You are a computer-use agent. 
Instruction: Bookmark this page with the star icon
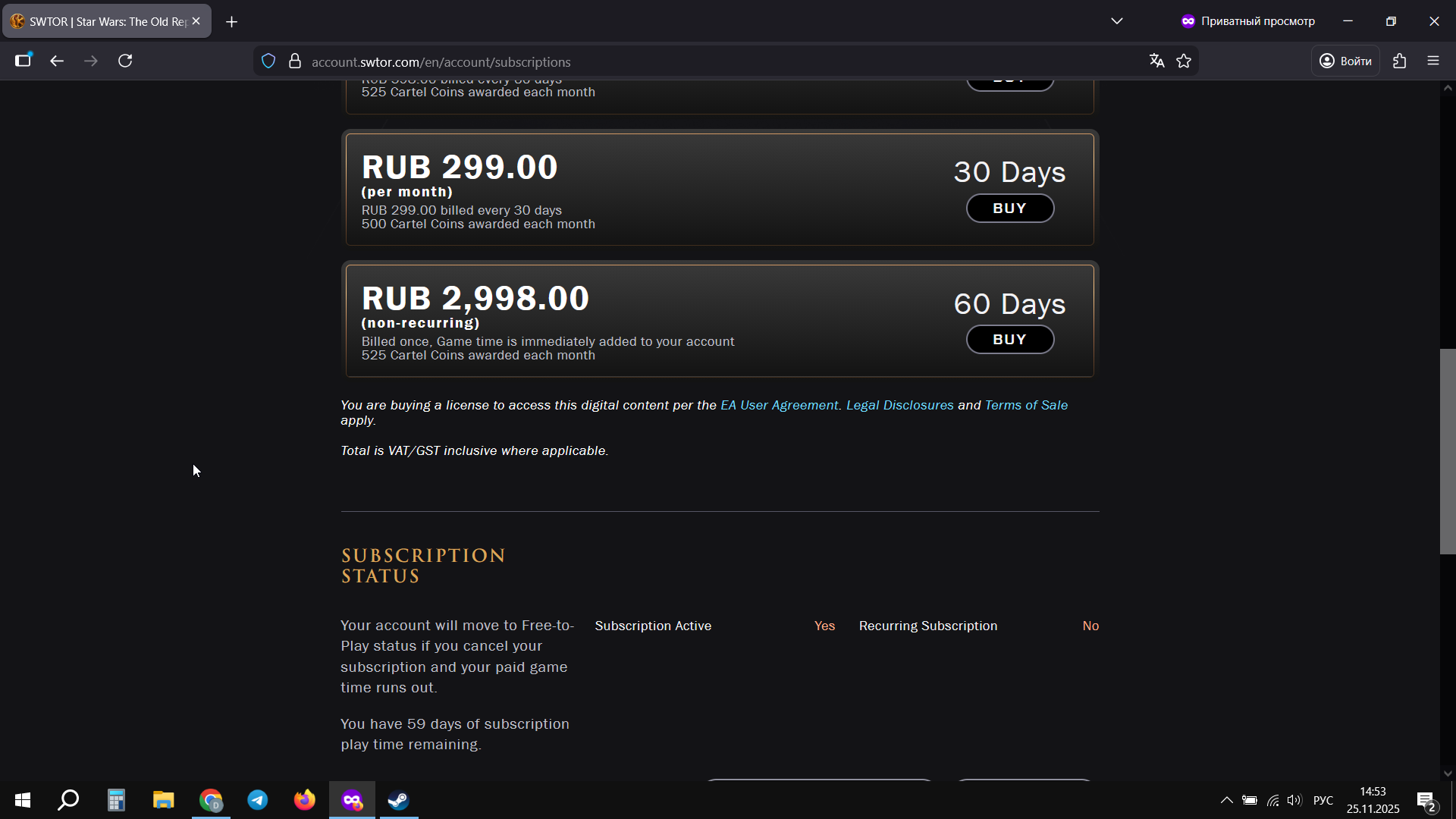click(x=1184, y=61)
